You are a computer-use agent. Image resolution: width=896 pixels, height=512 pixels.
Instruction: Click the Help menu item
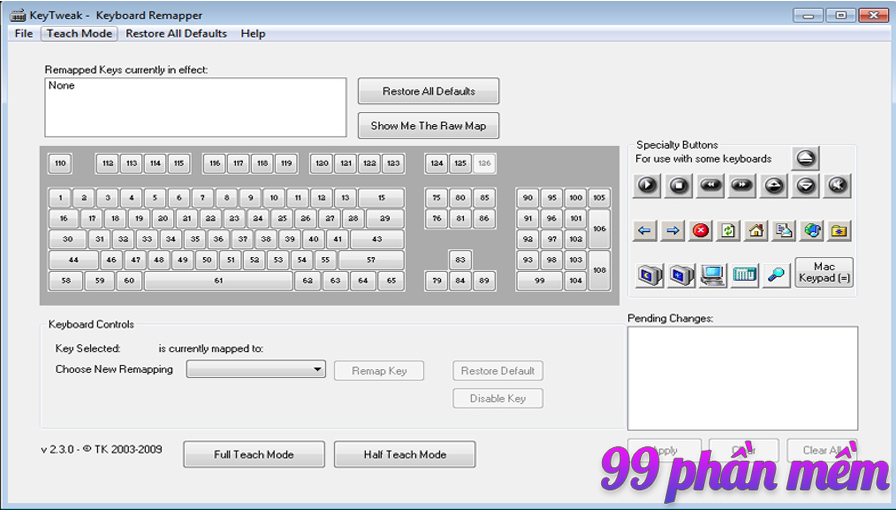click(253, 33)
